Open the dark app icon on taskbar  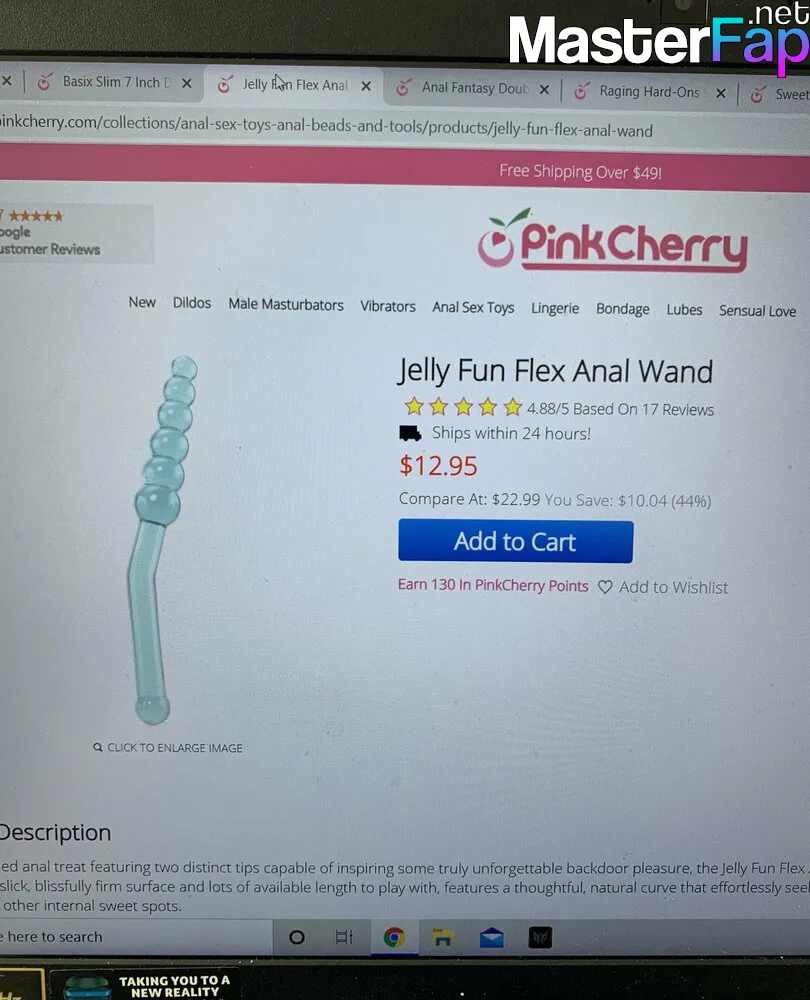pos(540,938)
